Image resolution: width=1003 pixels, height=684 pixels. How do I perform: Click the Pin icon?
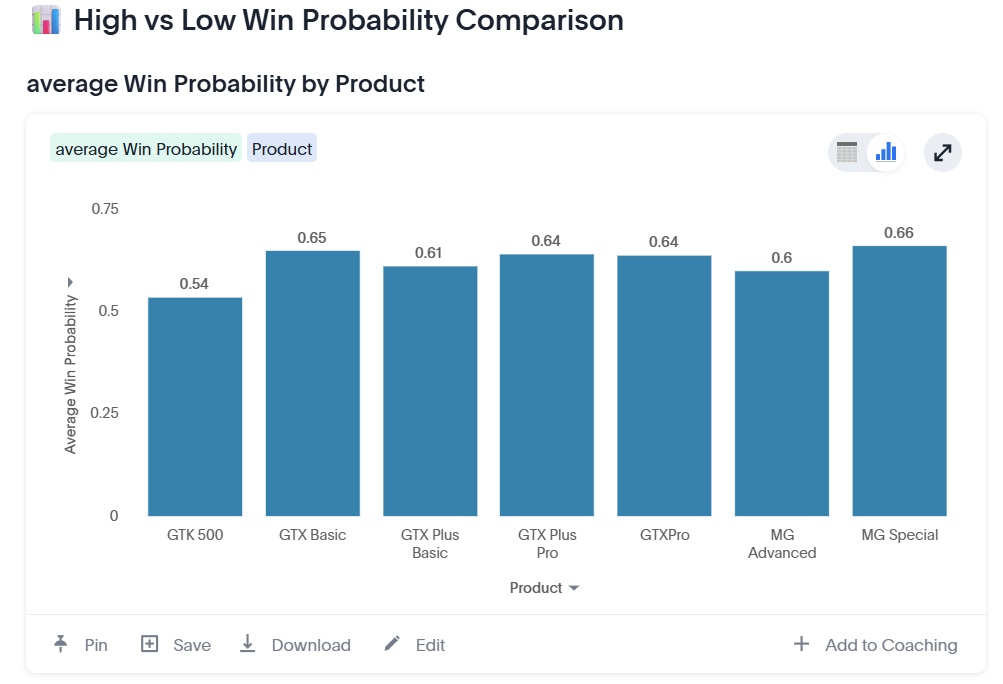pyautogui.click(x=62, y=644)
